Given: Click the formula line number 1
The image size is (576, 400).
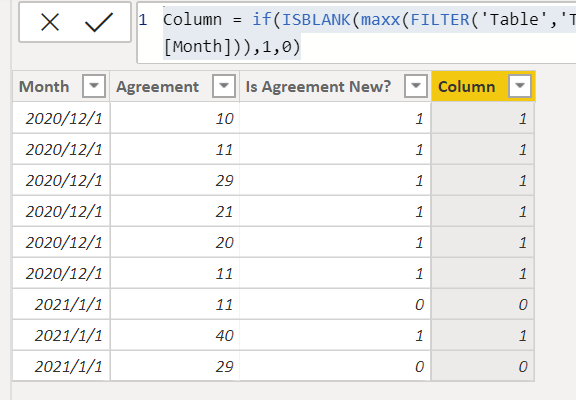Looking at the screenshot, I should 143,20.
